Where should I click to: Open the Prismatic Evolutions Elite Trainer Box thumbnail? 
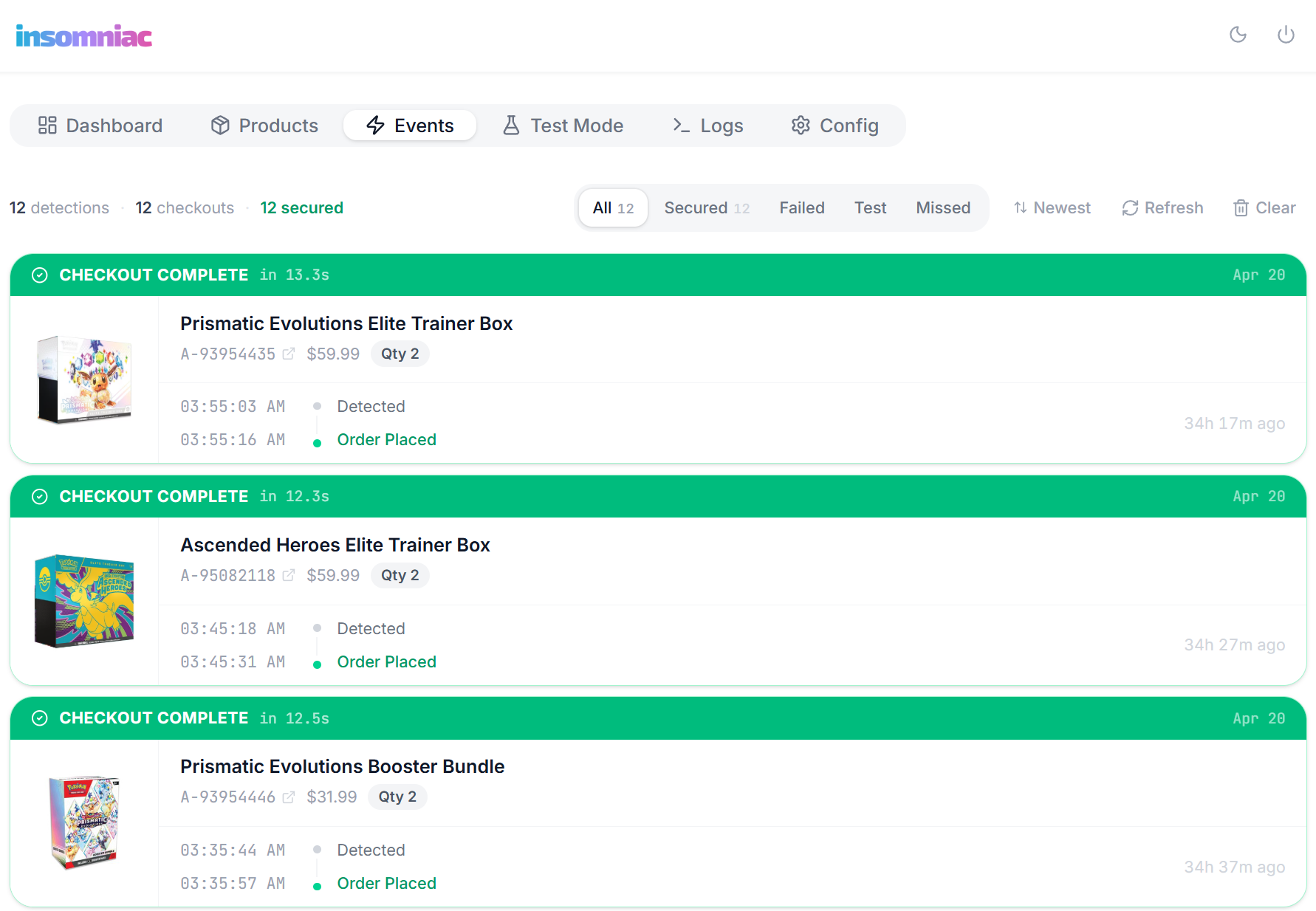(x=84, y=380)
